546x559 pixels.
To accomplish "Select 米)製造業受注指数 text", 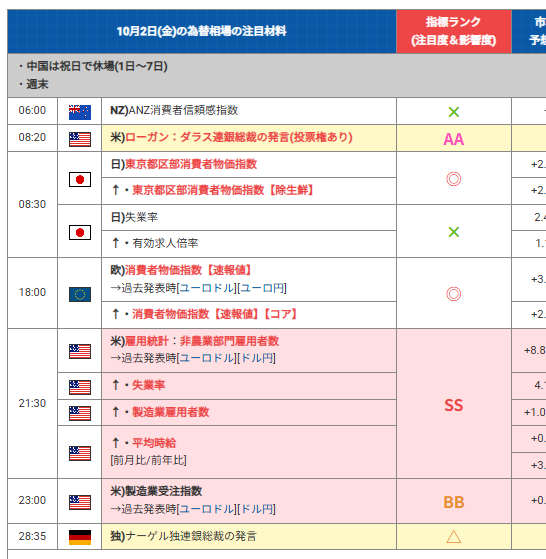I will 156,491.
